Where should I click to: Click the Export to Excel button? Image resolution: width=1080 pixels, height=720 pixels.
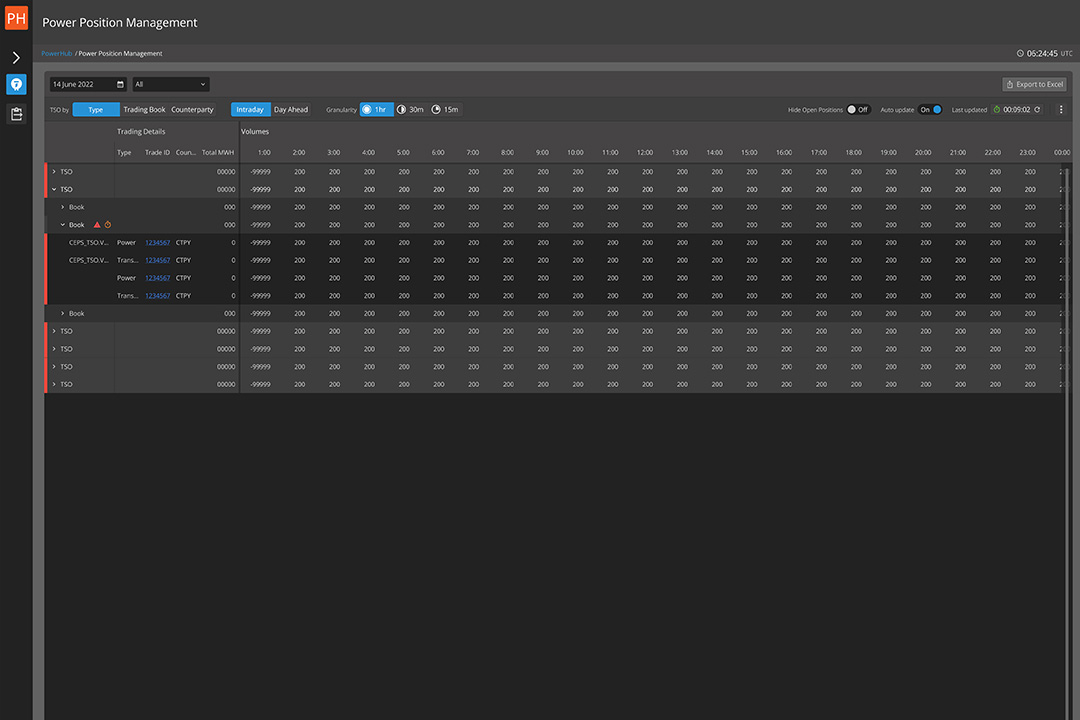click(1034, 85)
